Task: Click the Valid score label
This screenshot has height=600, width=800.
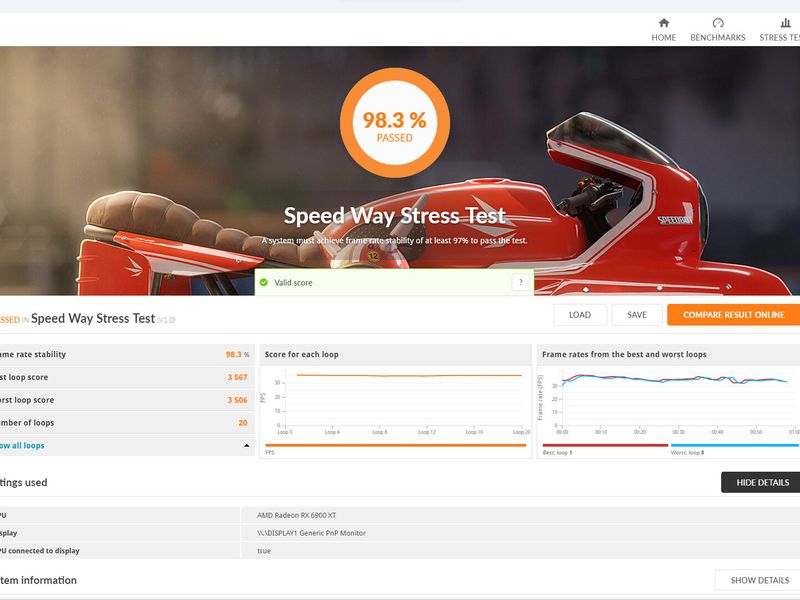Action: click(293, 283)
